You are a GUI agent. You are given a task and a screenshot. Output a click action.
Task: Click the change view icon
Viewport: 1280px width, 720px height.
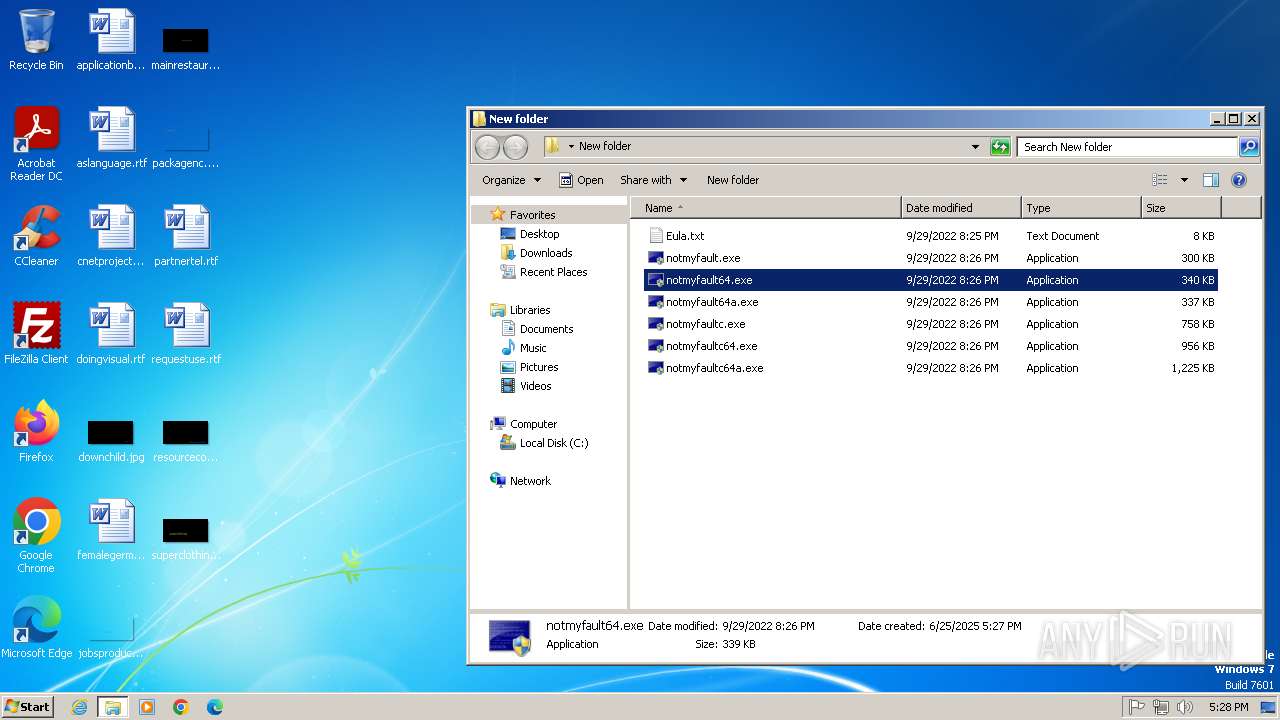1160,180
